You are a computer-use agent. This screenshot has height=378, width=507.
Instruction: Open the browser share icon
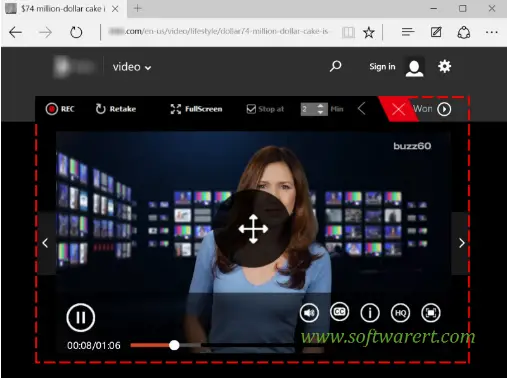point(464,32)
